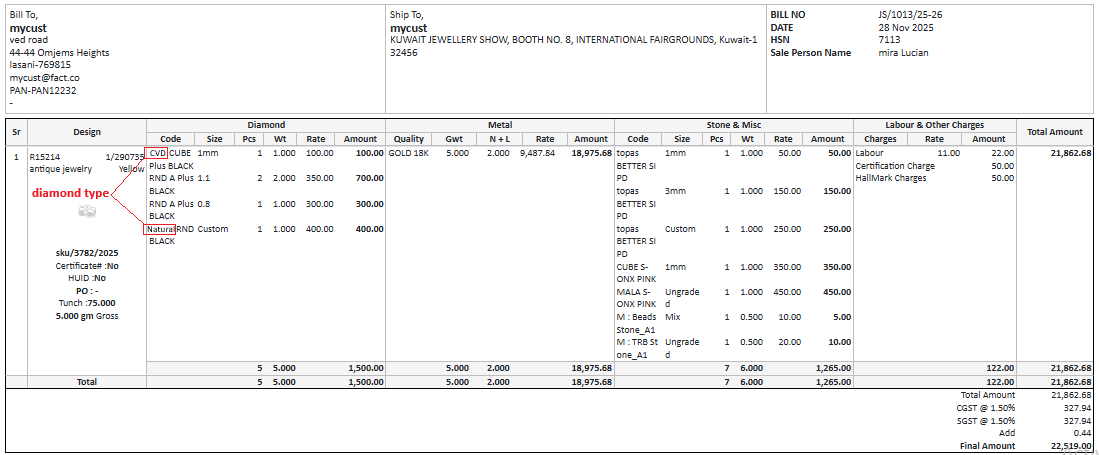Click the Final Amount value 22,519.00
The height and width of the screenshot is (455, 1099).
coord(1069,446)
